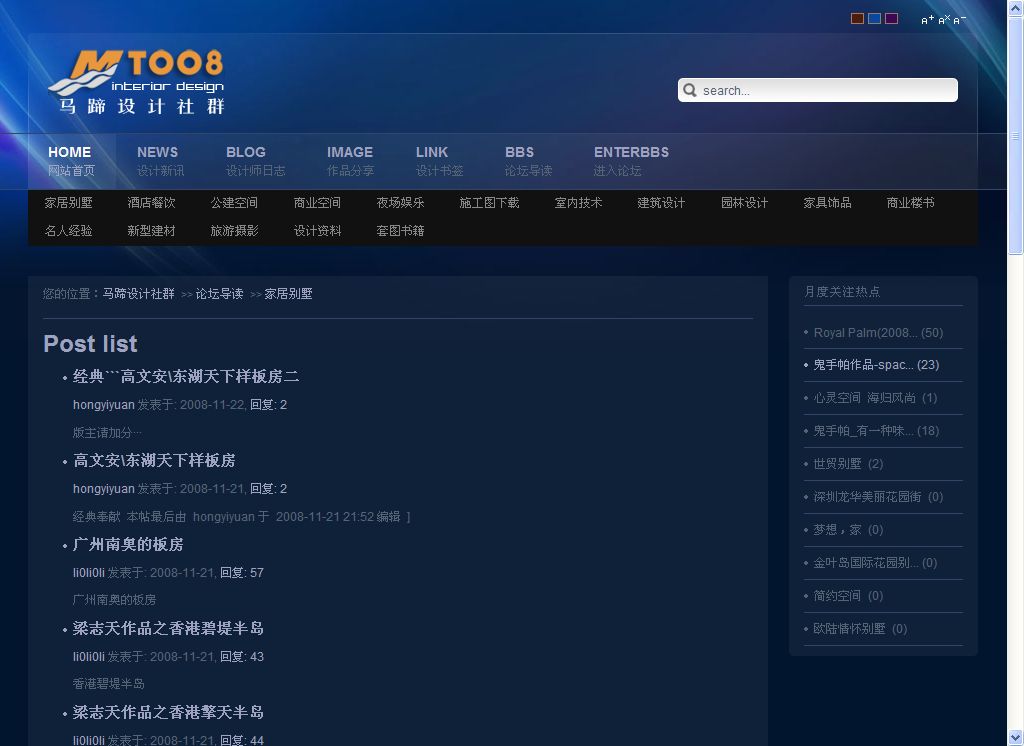Screen dimensions: 1024x746
Task: Select the 商业空间 category
Action: click(317, 203)
